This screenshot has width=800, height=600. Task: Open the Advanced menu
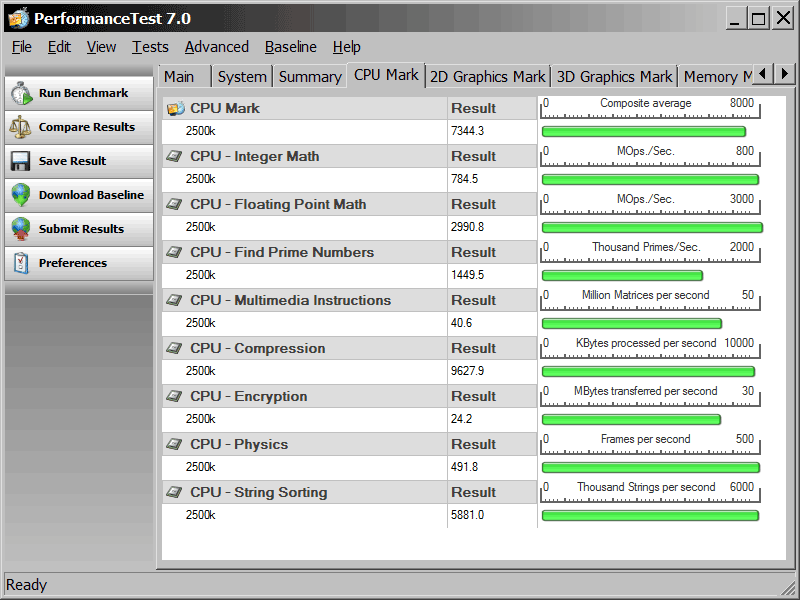point(217,47)
